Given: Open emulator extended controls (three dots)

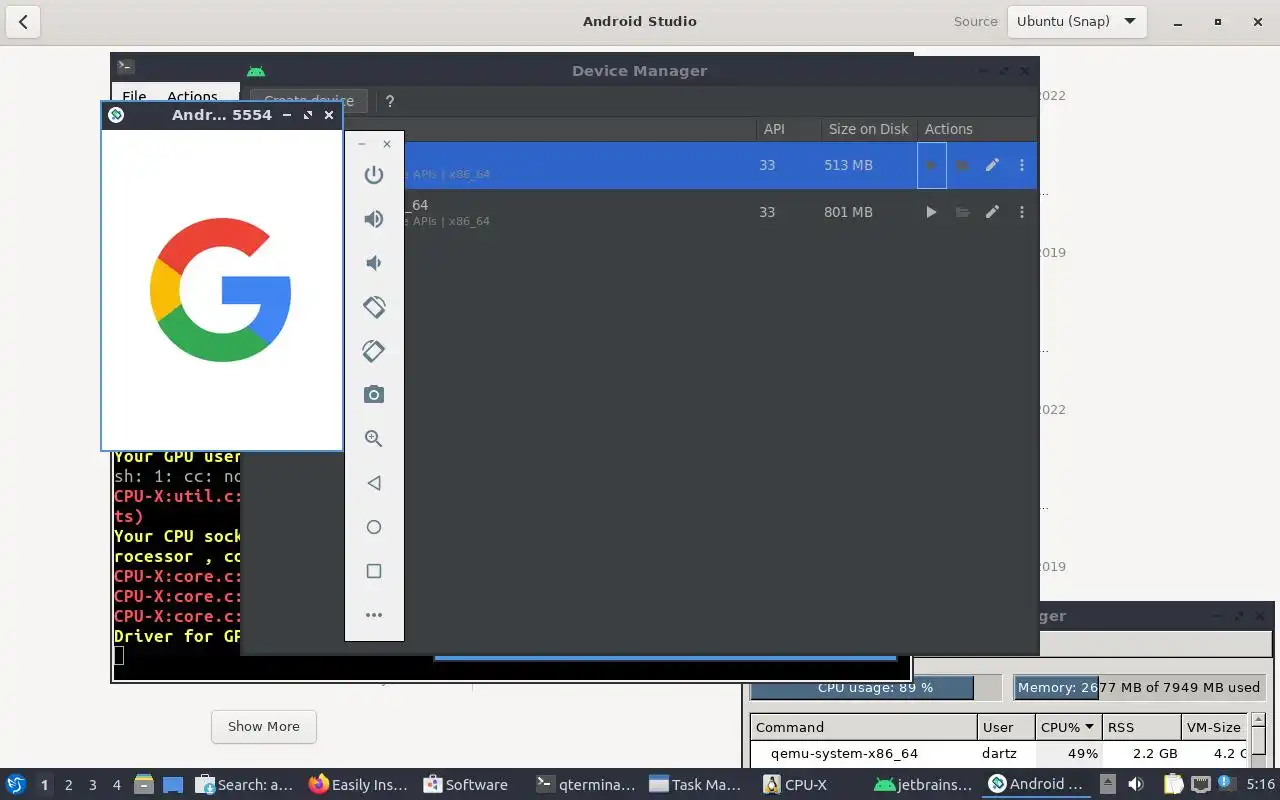Looking at the screenshot, I should tap(374, 615).
